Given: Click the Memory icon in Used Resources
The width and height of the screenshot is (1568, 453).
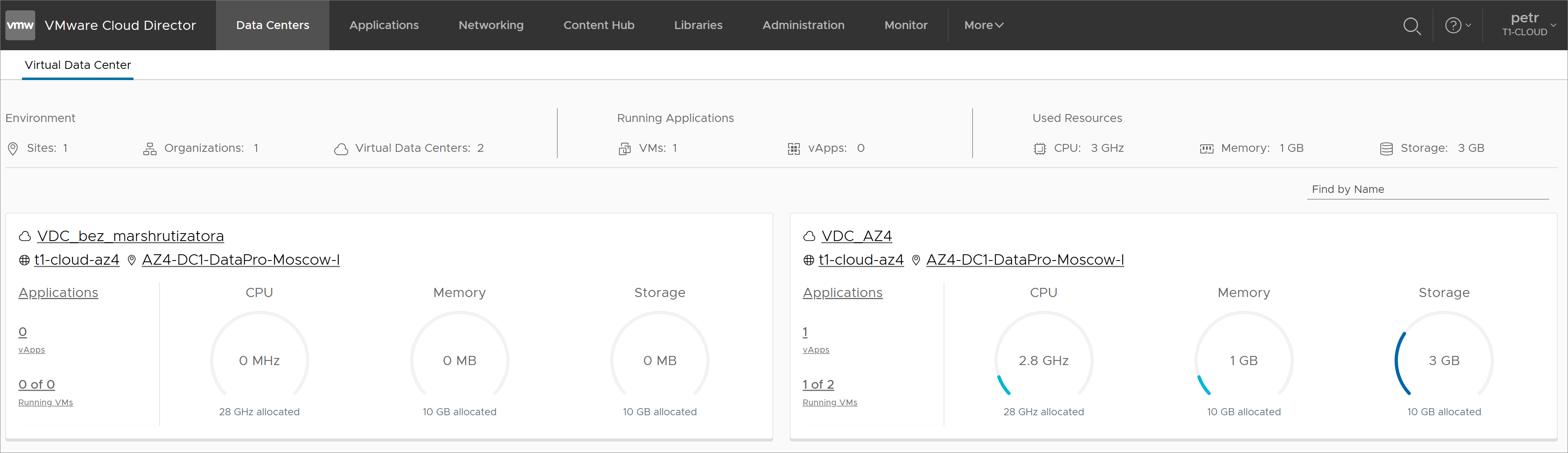Looking at the screenshot, I should (x=1206, y=149).
